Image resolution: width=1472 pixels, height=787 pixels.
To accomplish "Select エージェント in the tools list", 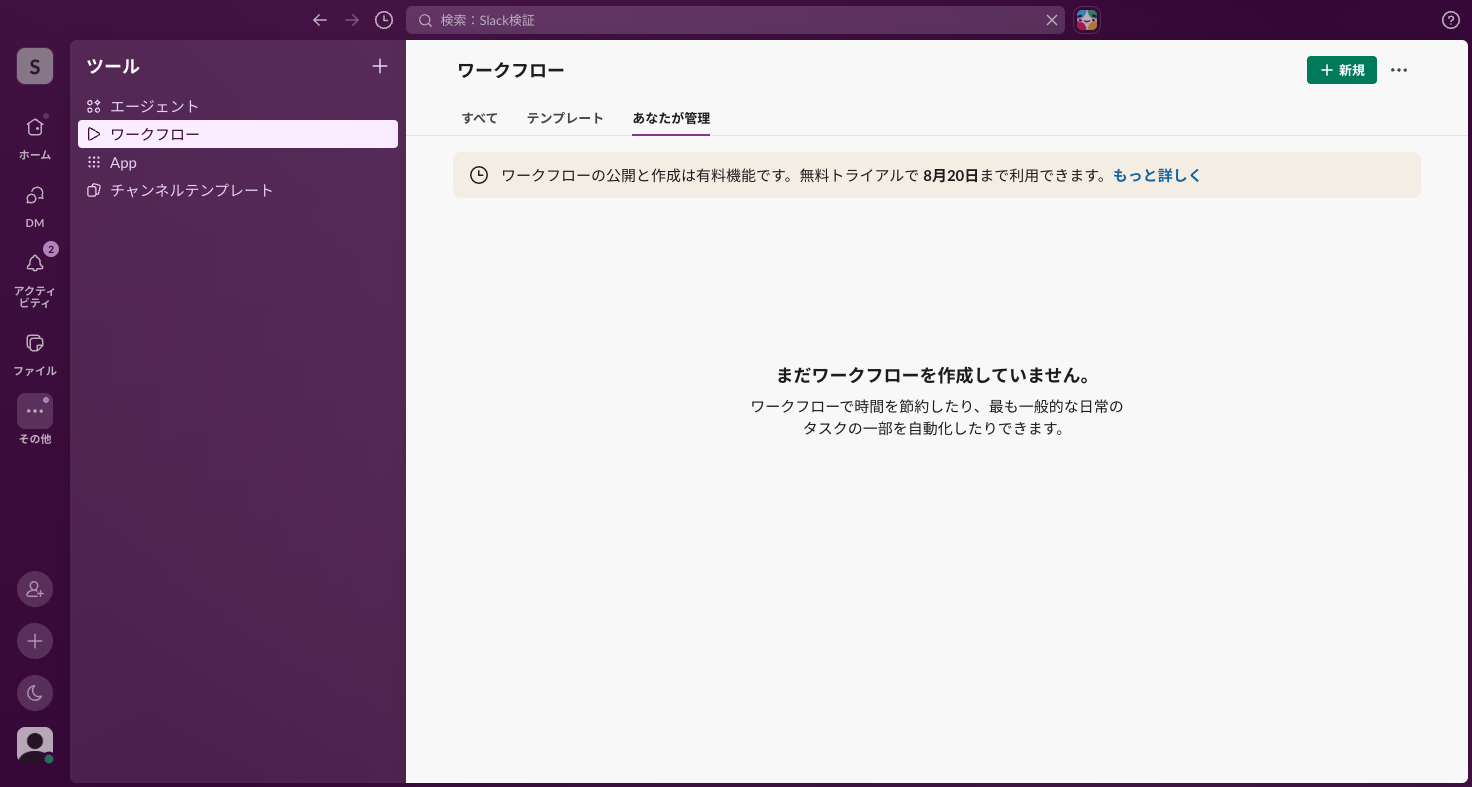I will click(x=238, y=106).
